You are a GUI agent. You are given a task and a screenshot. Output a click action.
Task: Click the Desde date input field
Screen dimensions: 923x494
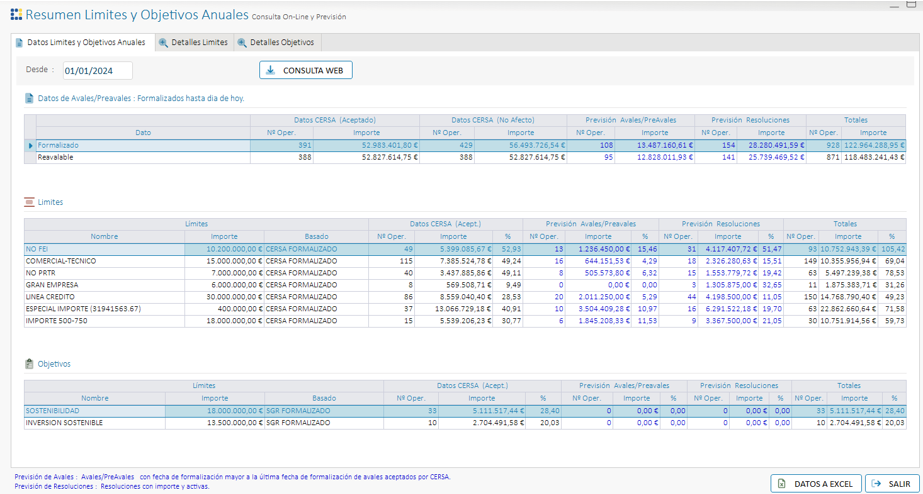(98, 71)
